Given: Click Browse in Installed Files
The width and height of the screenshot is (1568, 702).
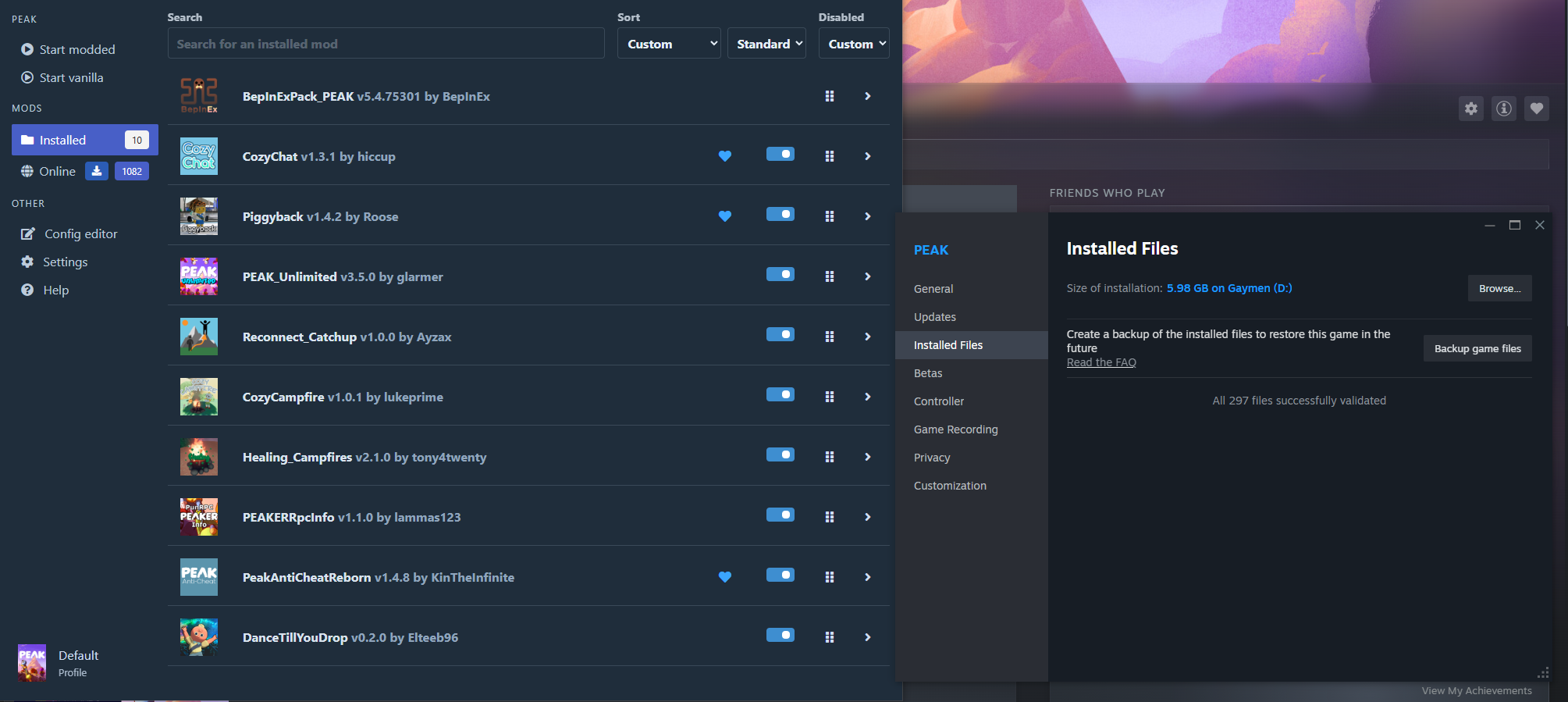Looking at the screenshot, I should (x=1500, y=288).
